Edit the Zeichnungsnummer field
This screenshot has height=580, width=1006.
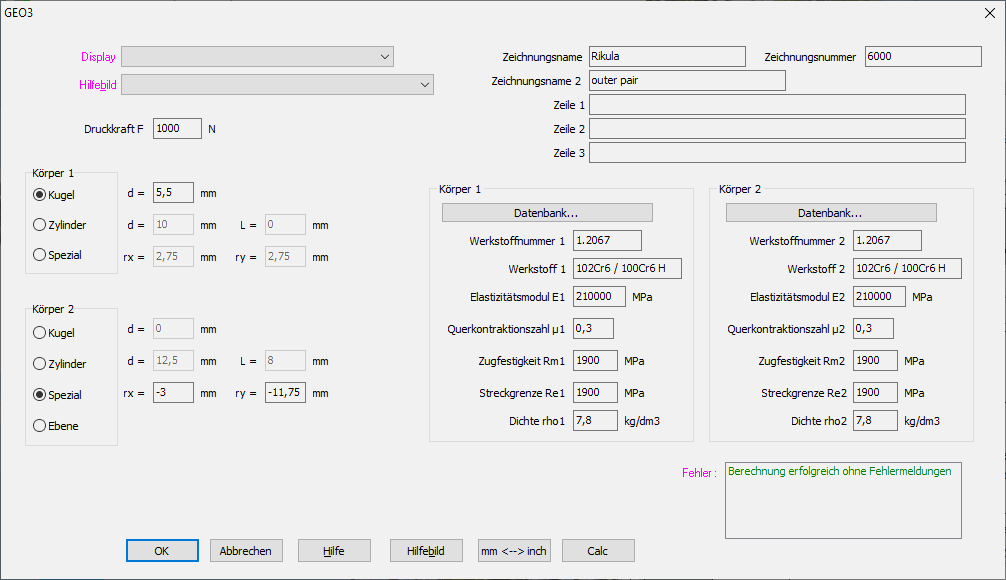coord(922,57)
